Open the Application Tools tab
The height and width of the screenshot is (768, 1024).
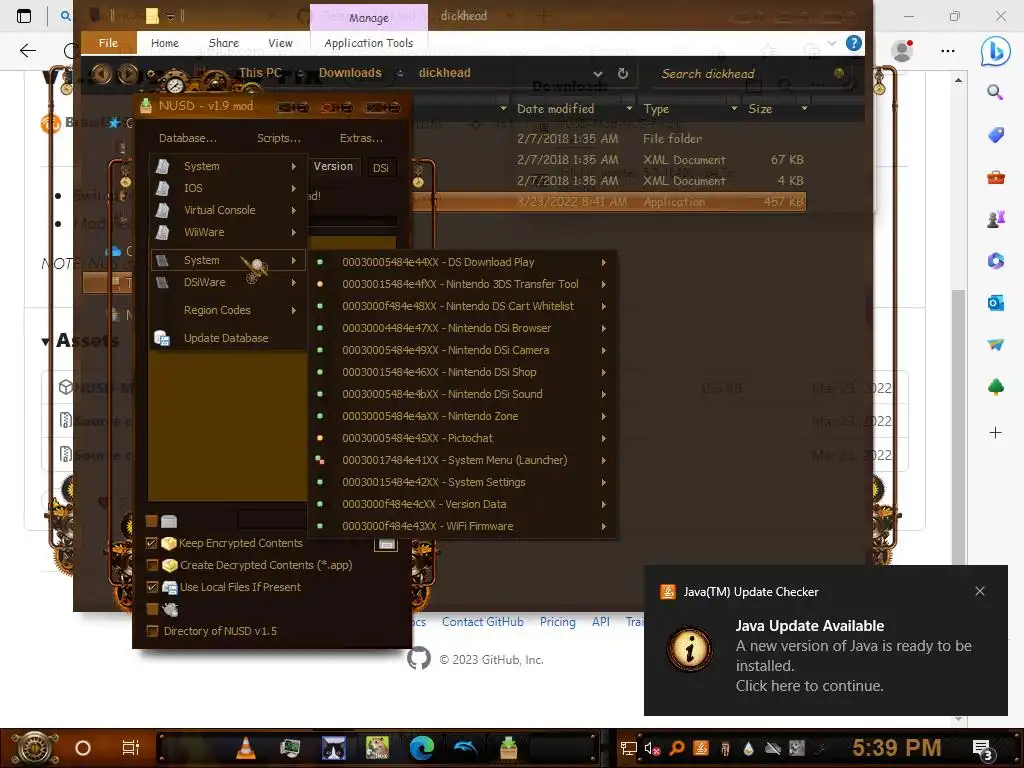coord(369,43)
